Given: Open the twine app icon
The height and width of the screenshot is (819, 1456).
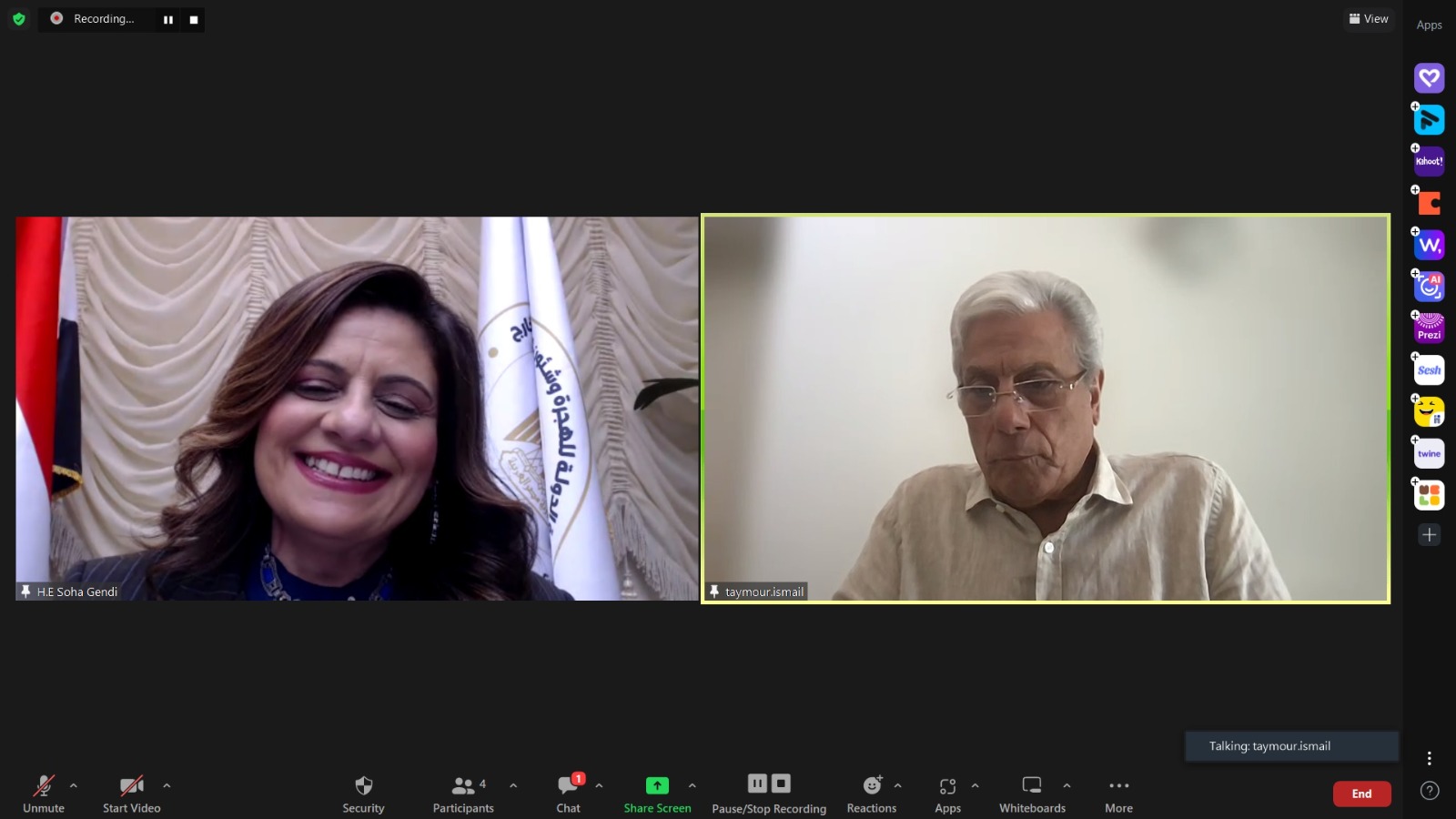Looking at the screenshot, I should [1429, 453].
